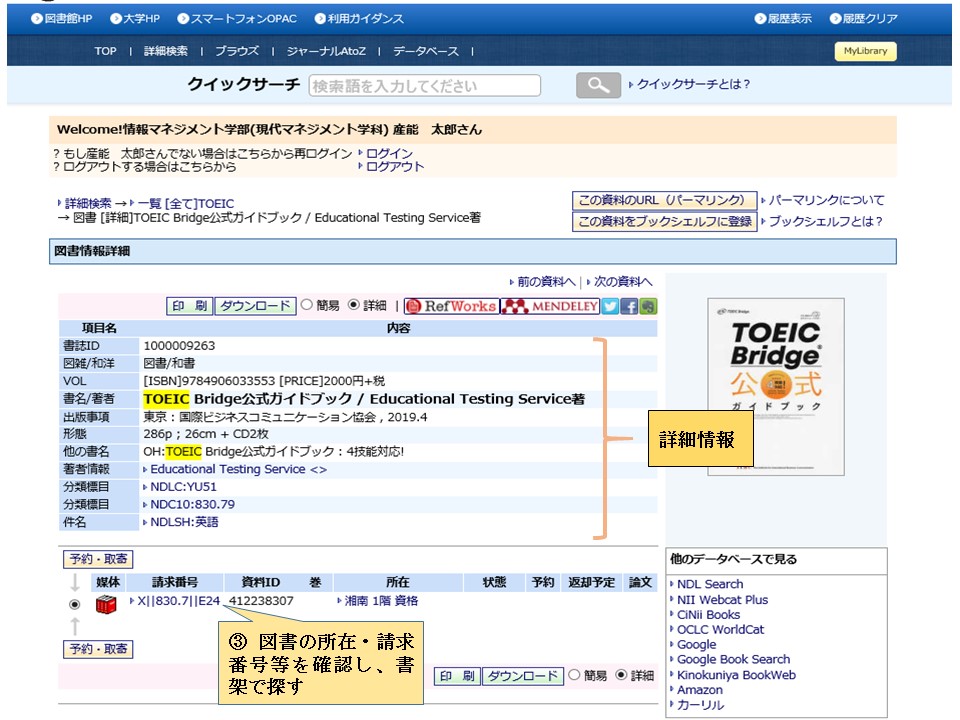Screen dimensions: 960x720
Task: Open call number X||830.7||E24 link
Action: pyautogui.click(x=178, y=601)
